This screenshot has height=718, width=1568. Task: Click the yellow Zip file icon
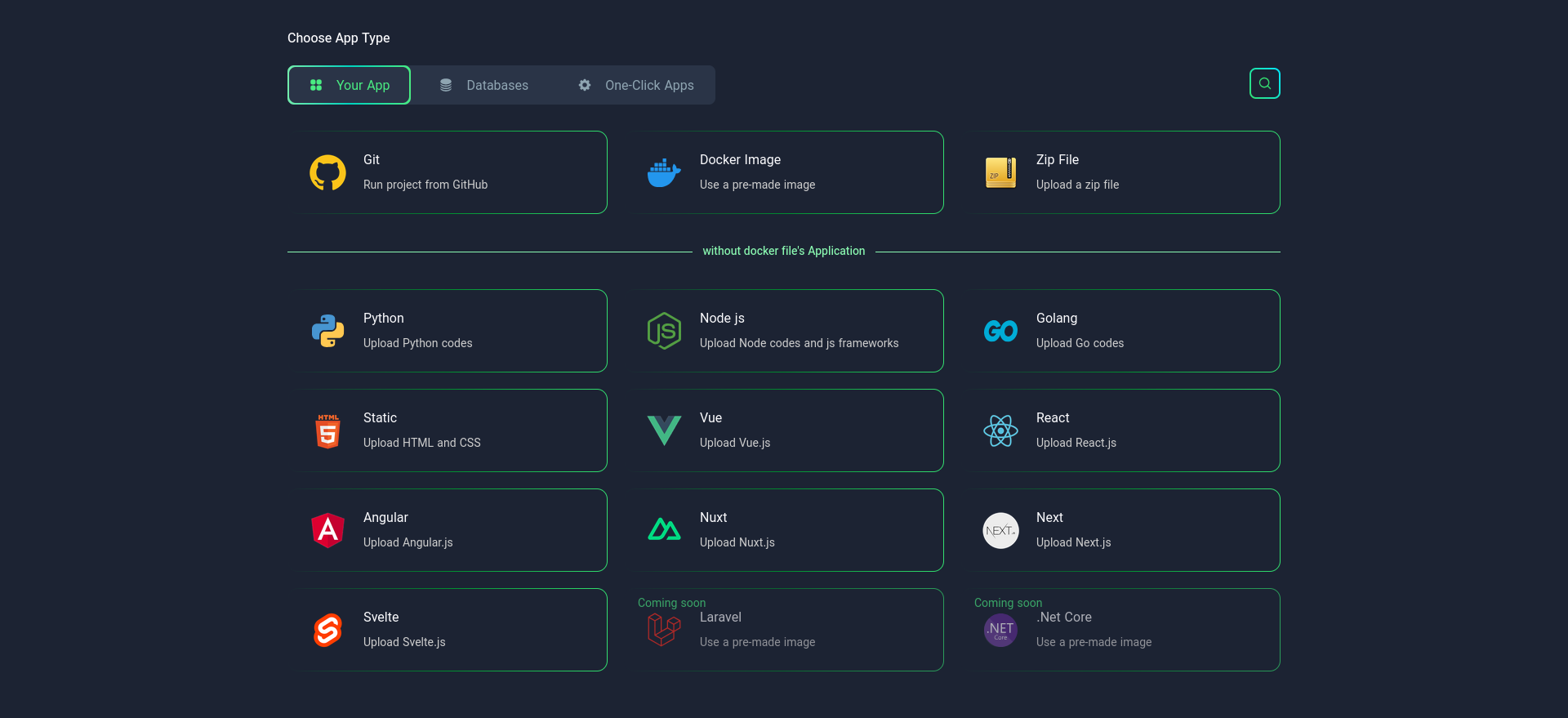click(x=1000, y=172)
